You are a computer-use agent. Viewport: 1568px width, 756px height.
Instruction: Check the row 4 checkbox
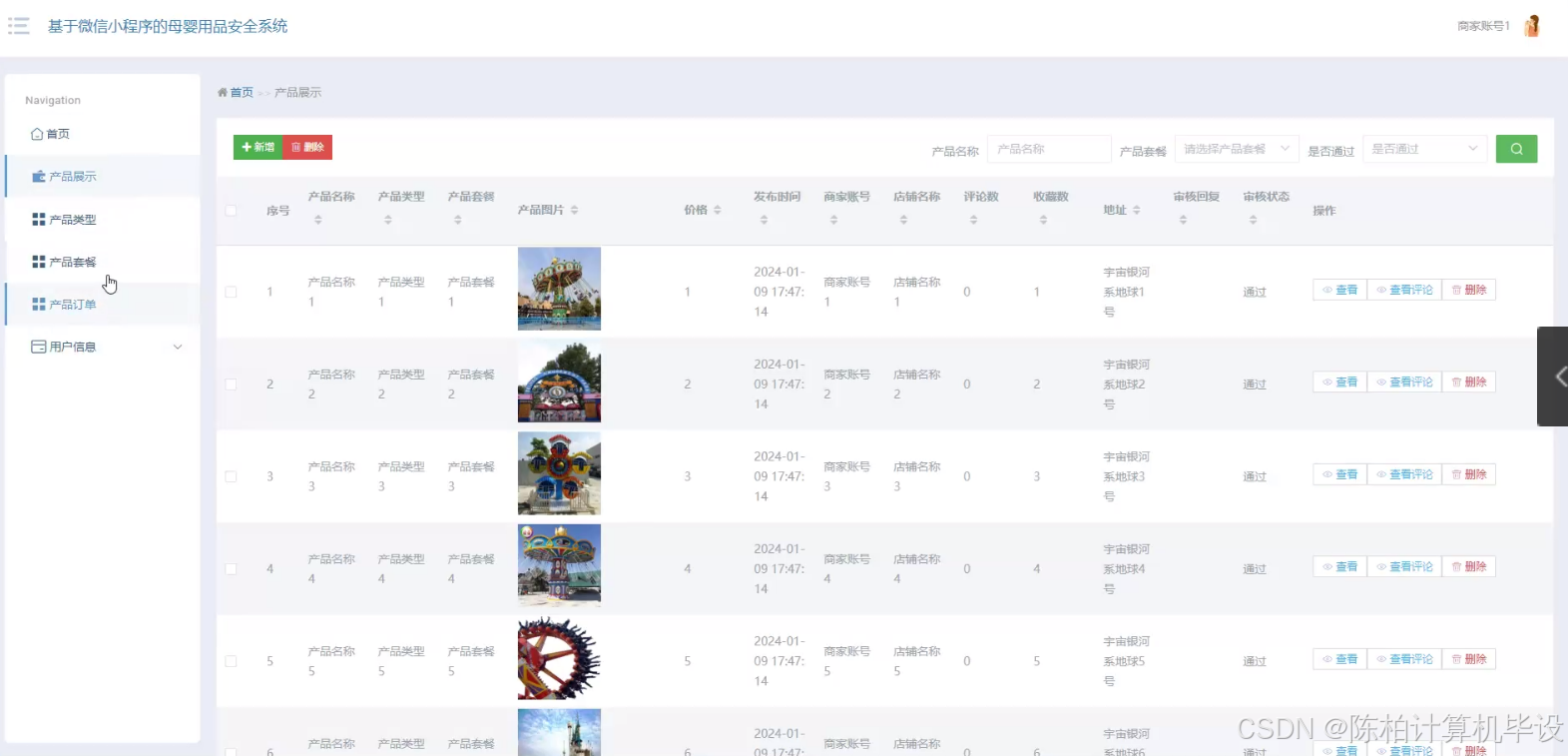tap(231, 569)
